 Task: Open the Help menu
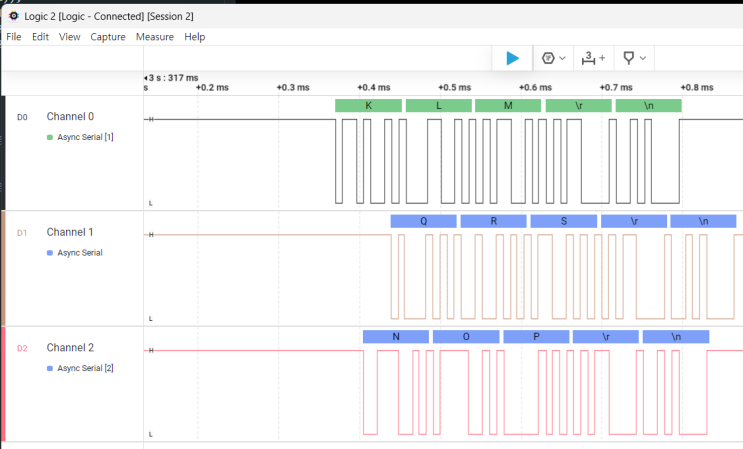[194, 37]
